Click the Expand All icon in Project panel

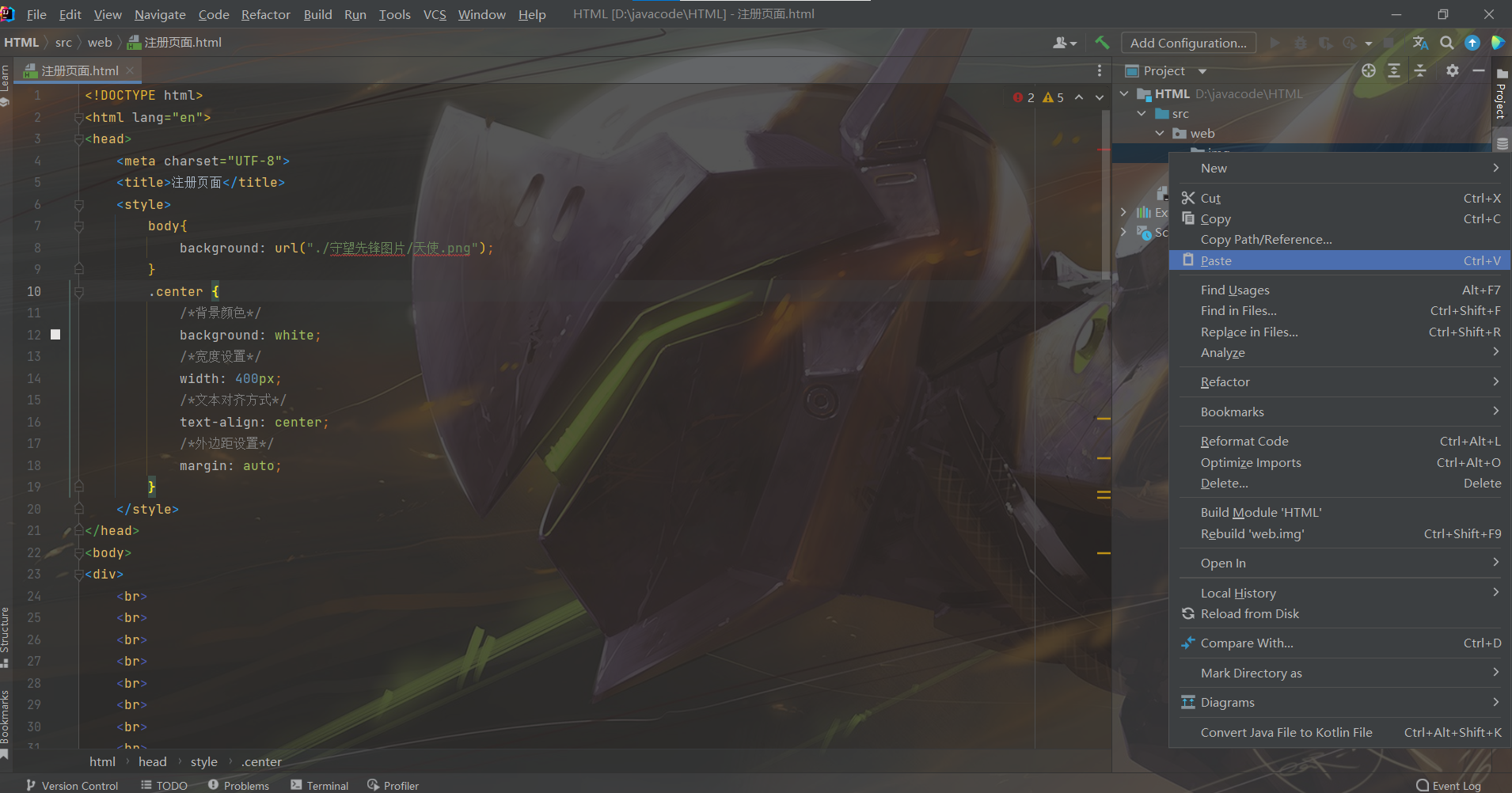coord(1394,70)
